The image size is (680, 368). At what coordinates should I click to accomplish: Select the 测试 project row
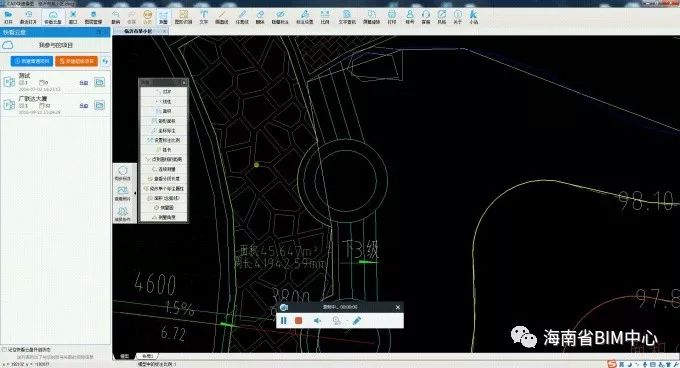click(55, 82)
